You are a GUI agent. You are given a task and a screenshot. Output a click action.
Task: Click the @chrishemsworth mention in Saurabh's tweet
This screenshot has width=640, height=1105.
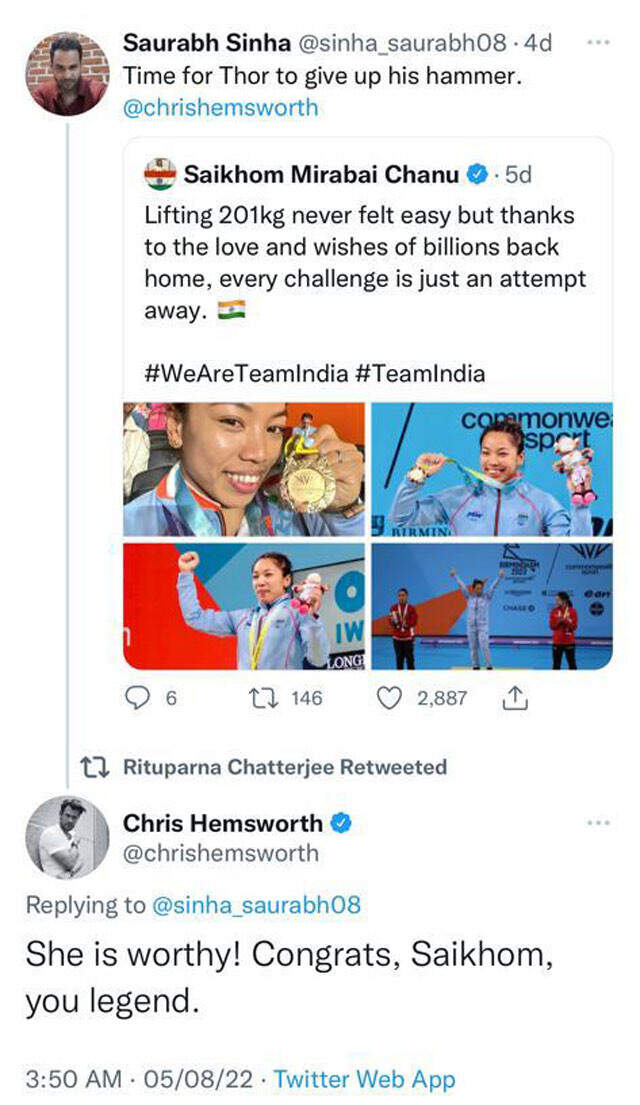click(221, 108)
